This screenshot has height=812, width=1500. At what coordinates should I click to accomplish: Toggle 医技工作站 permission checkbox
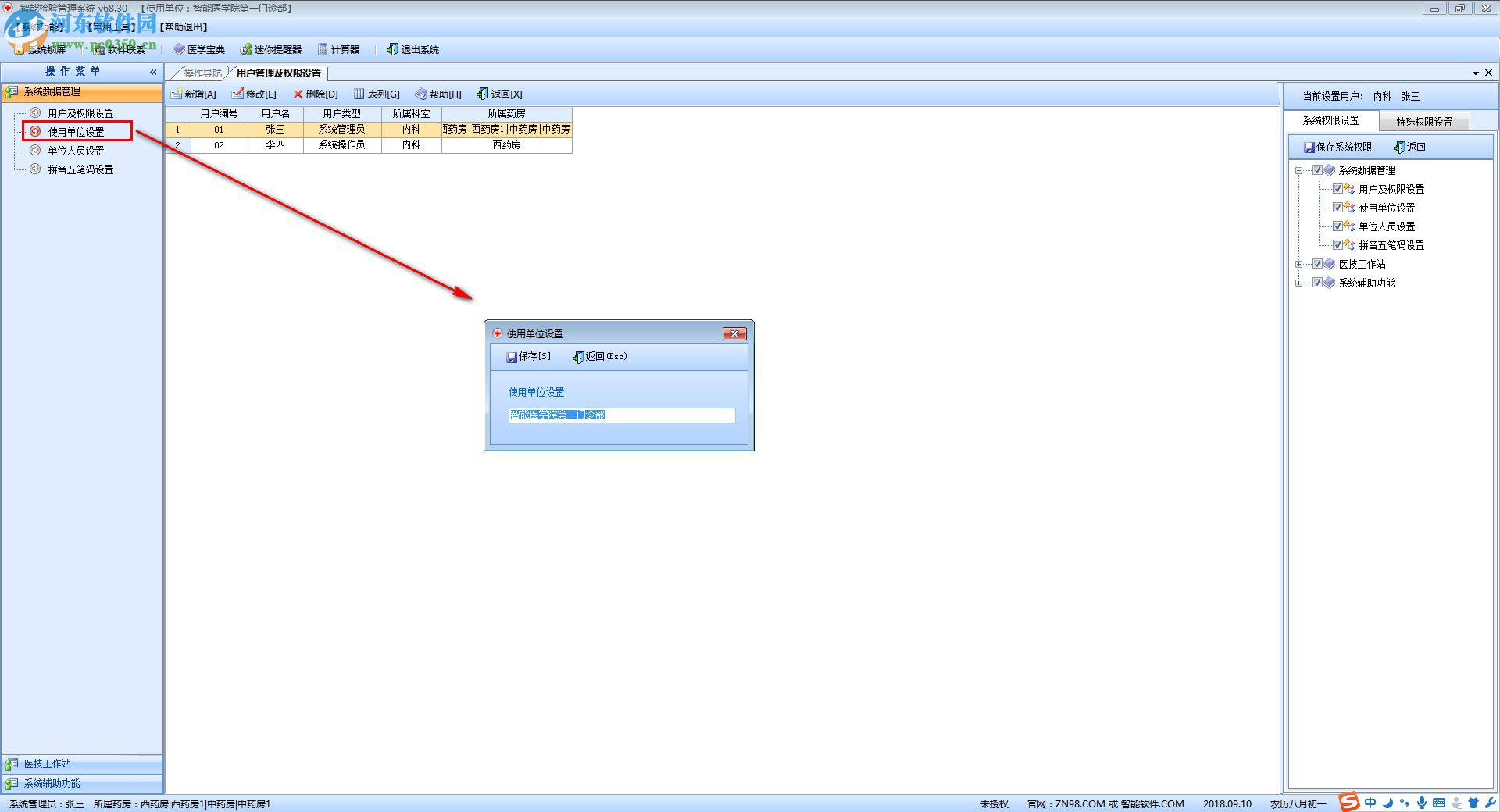(x=1318, y=264)
